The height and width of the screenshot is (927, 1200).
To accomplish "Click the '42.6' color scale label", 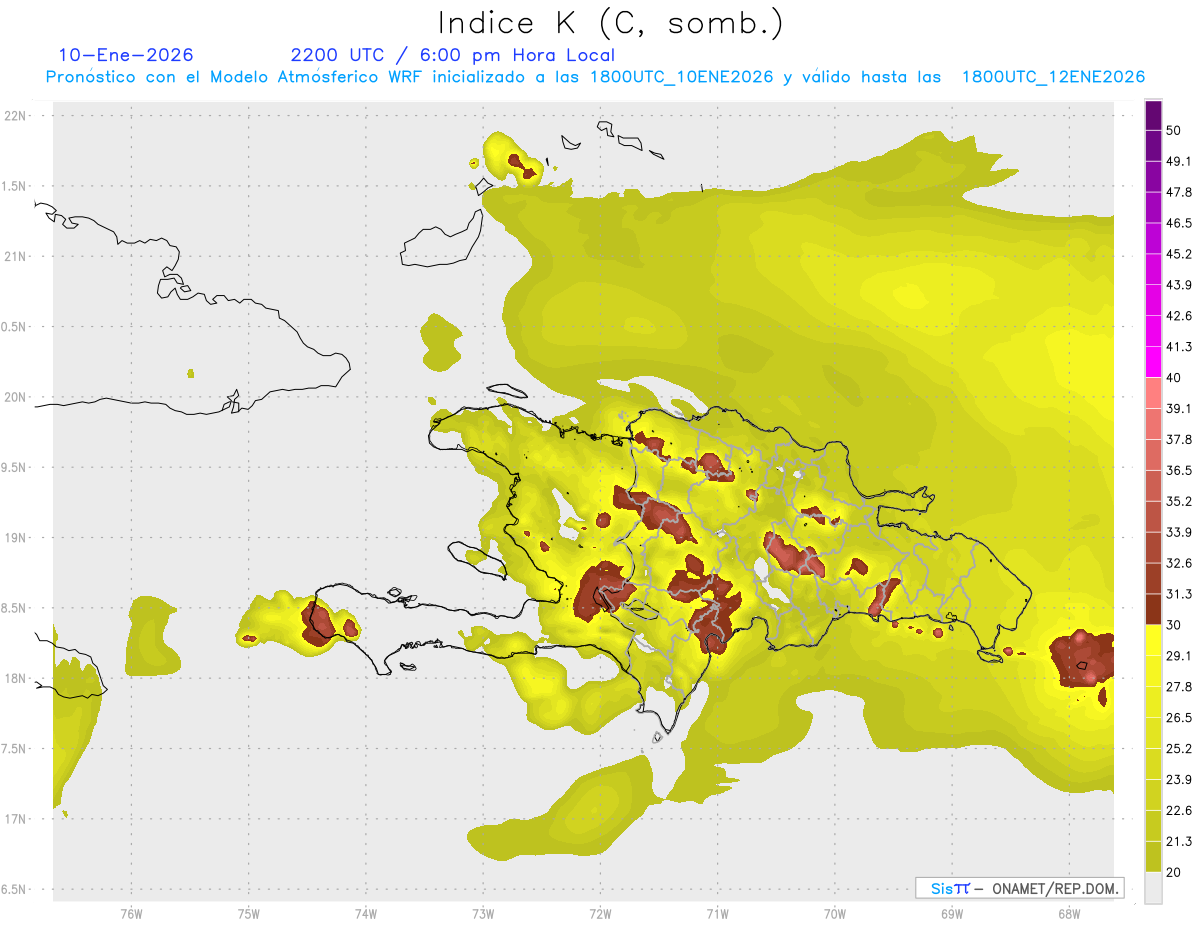I will (1179, 316).
